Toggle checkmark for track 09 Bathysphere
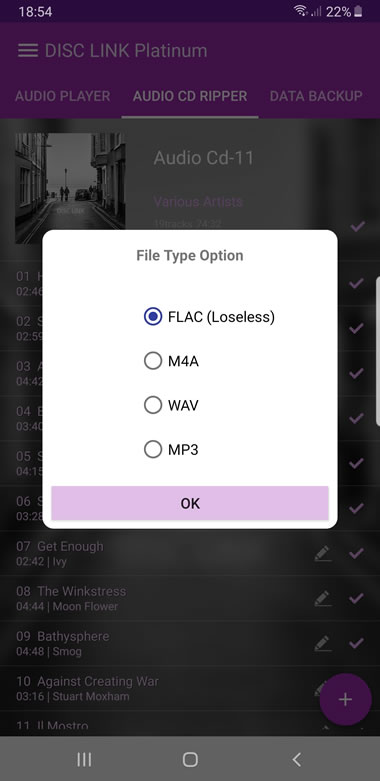This screenshot has height=781, width=380. (356, 643)
